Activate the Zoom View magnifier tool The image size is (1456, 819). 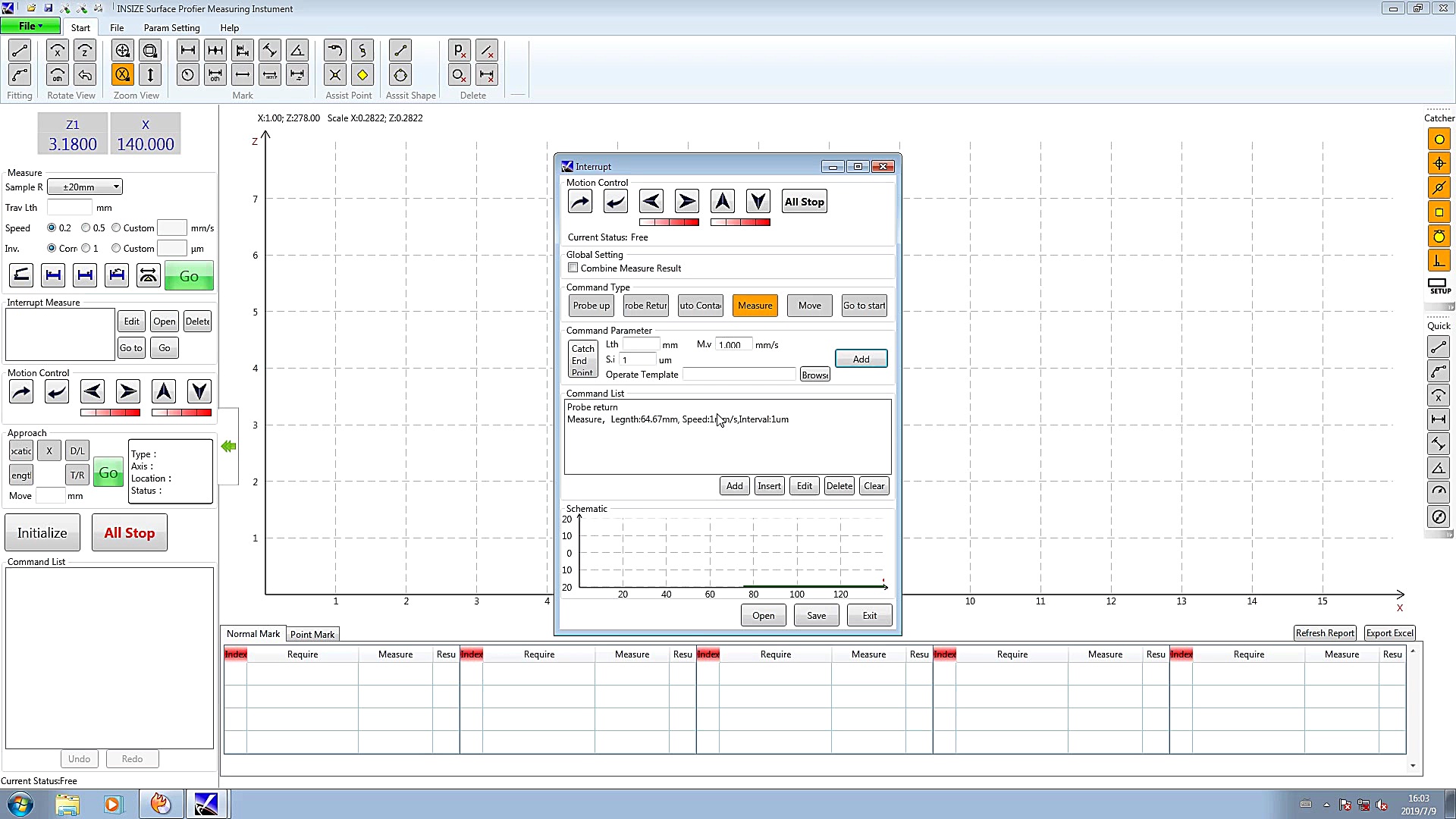click(x=122, y=50)
